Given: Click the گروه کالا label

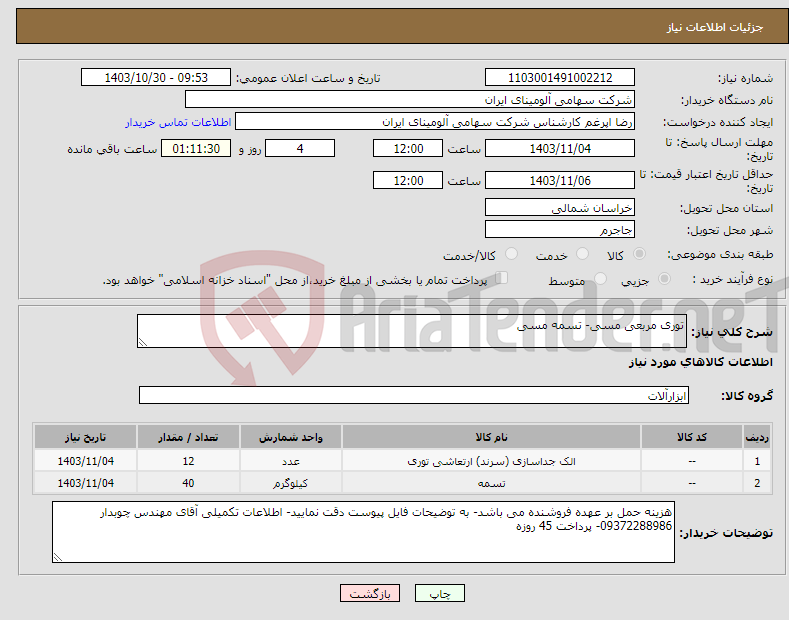Looking at the screenshot, I should point(747,396).
